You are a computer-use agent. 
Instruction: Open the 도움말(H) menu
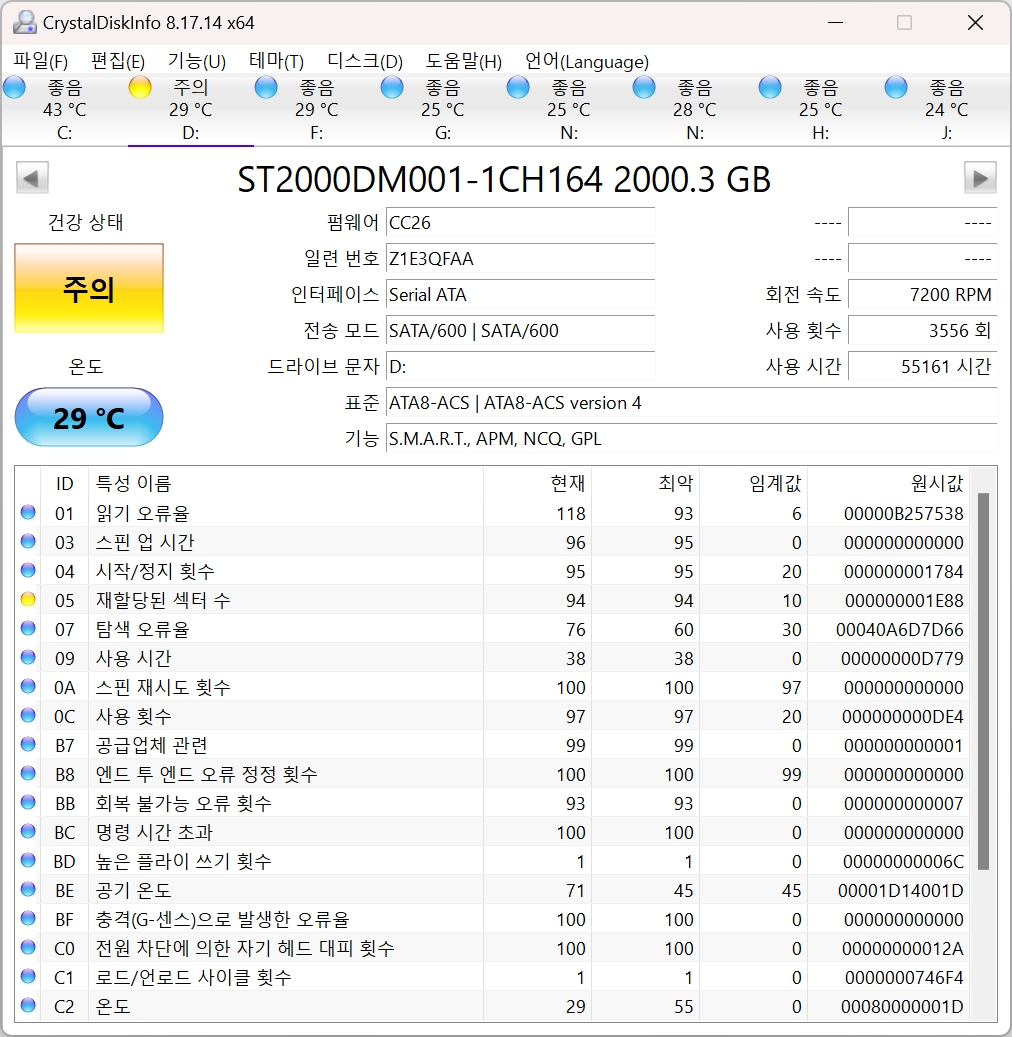463,62
